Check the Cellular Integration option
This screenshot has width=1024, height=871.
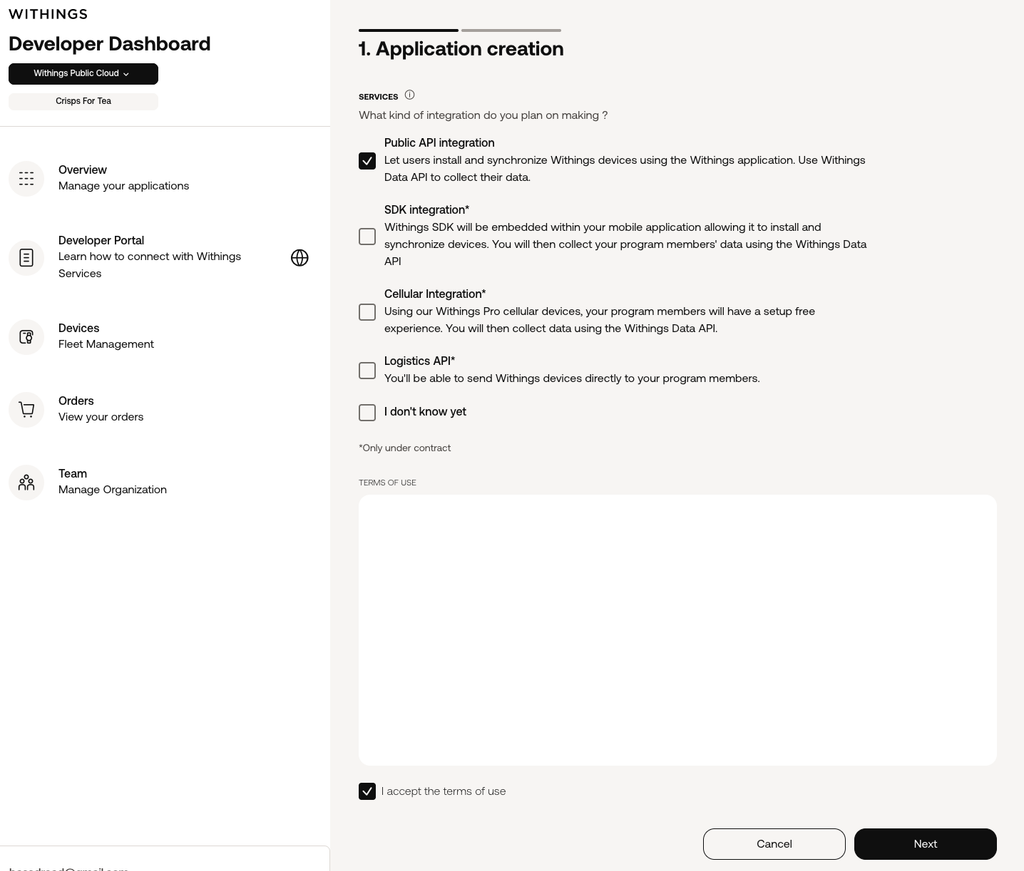[367, 312]
